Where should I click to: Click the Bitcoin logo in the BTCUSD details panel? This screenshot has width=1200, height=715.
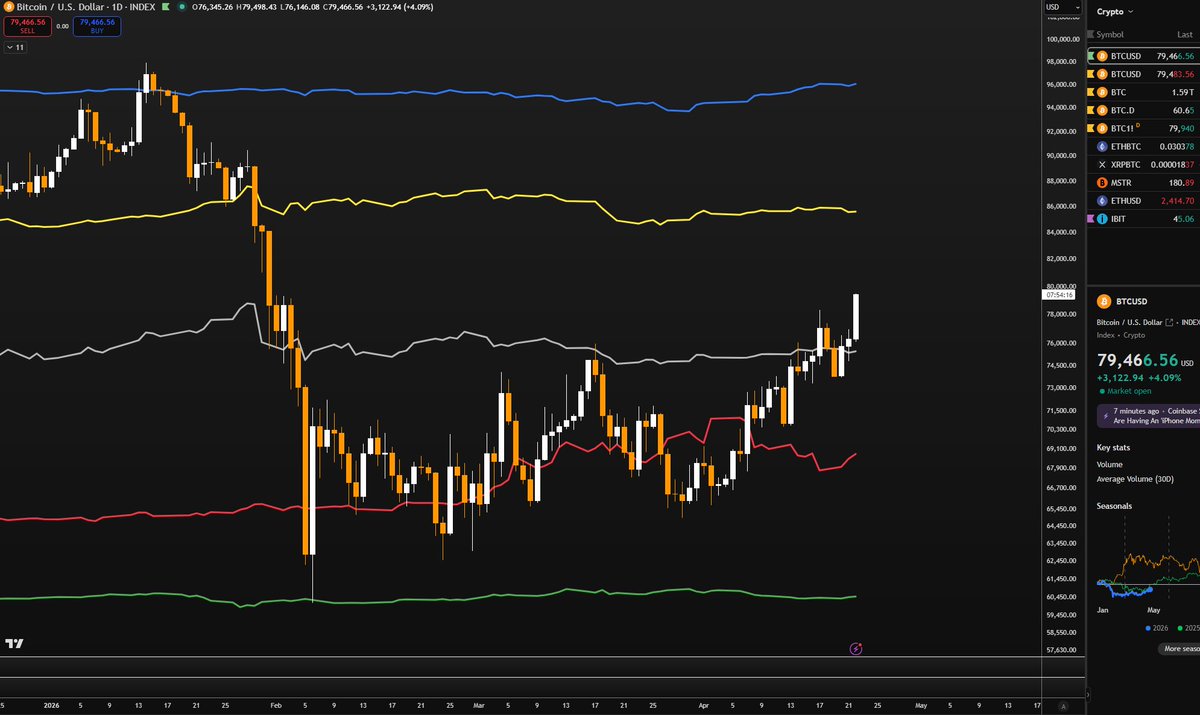tap(1104, 301)
